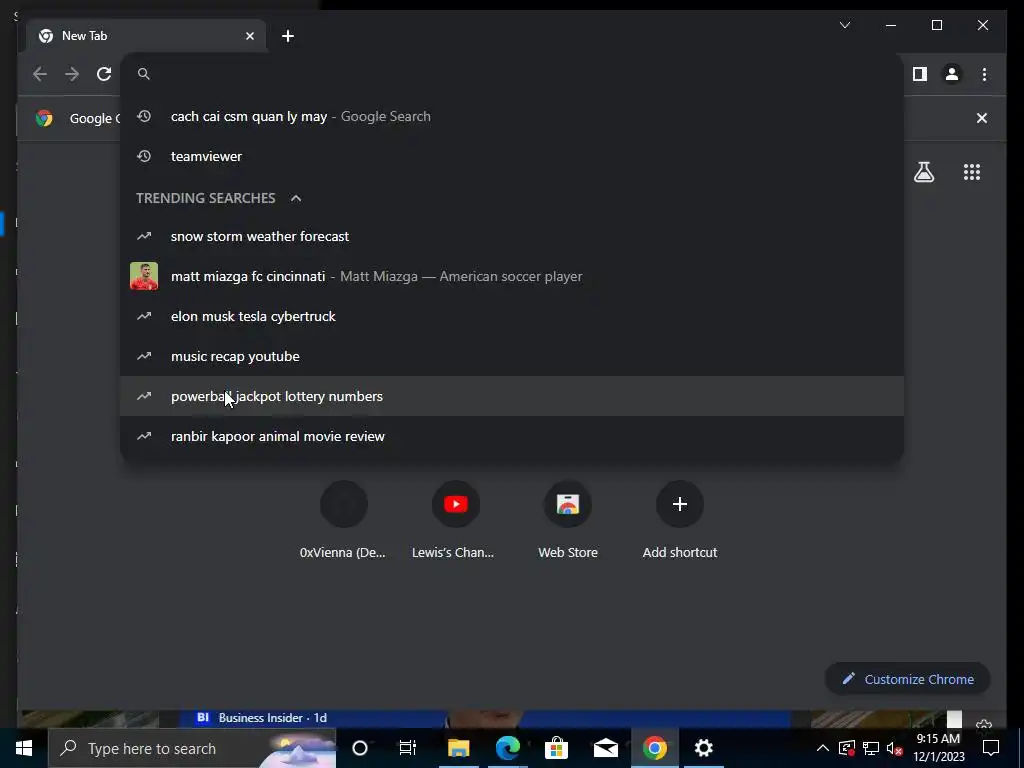Choose 'matt miazga fc cincinnati' suggestion
Viewport: 1024px width, 768px height.
click(512, 276)
